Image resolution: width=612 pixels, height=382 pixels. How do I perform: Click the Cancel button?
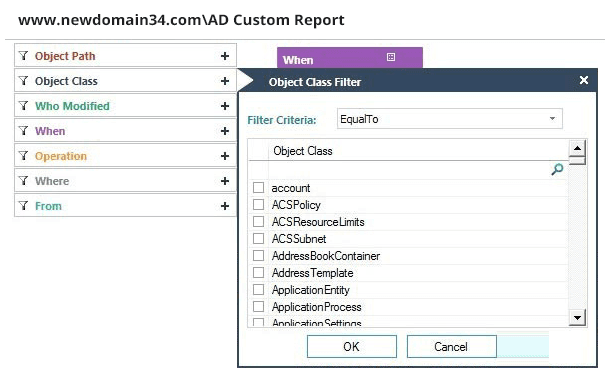point(452,346)
